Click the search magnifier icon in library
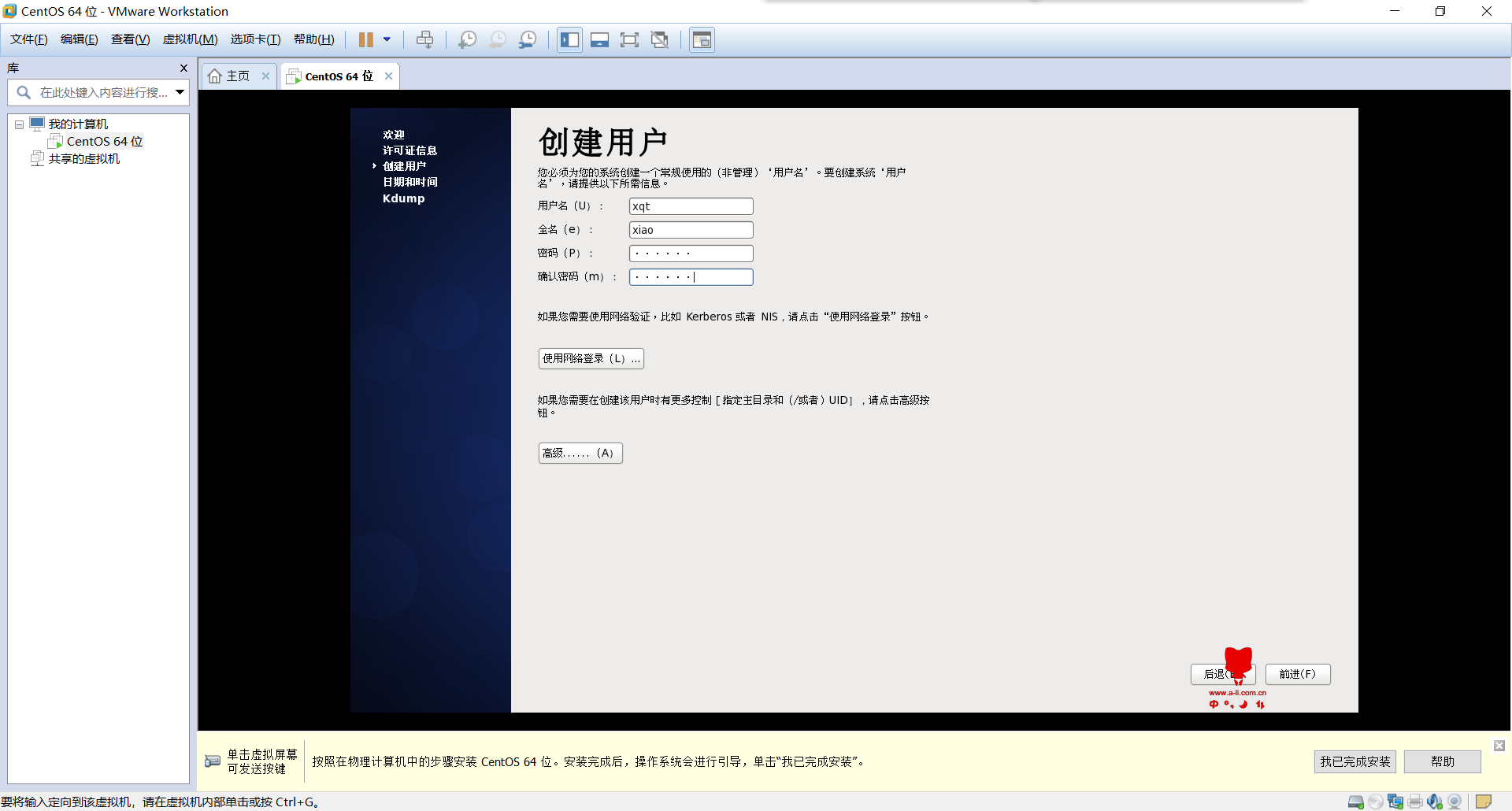 tap(24, 93)
